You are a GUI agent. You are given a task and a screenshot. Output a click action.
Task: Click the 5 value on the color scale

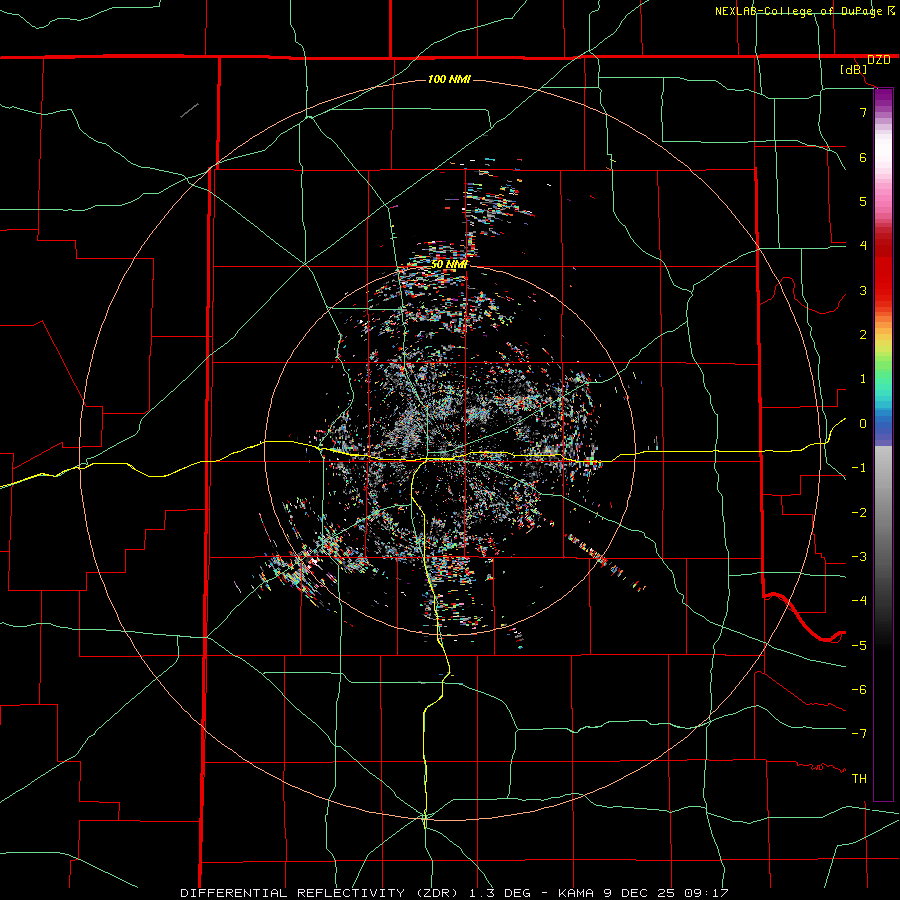pos(863,201)
